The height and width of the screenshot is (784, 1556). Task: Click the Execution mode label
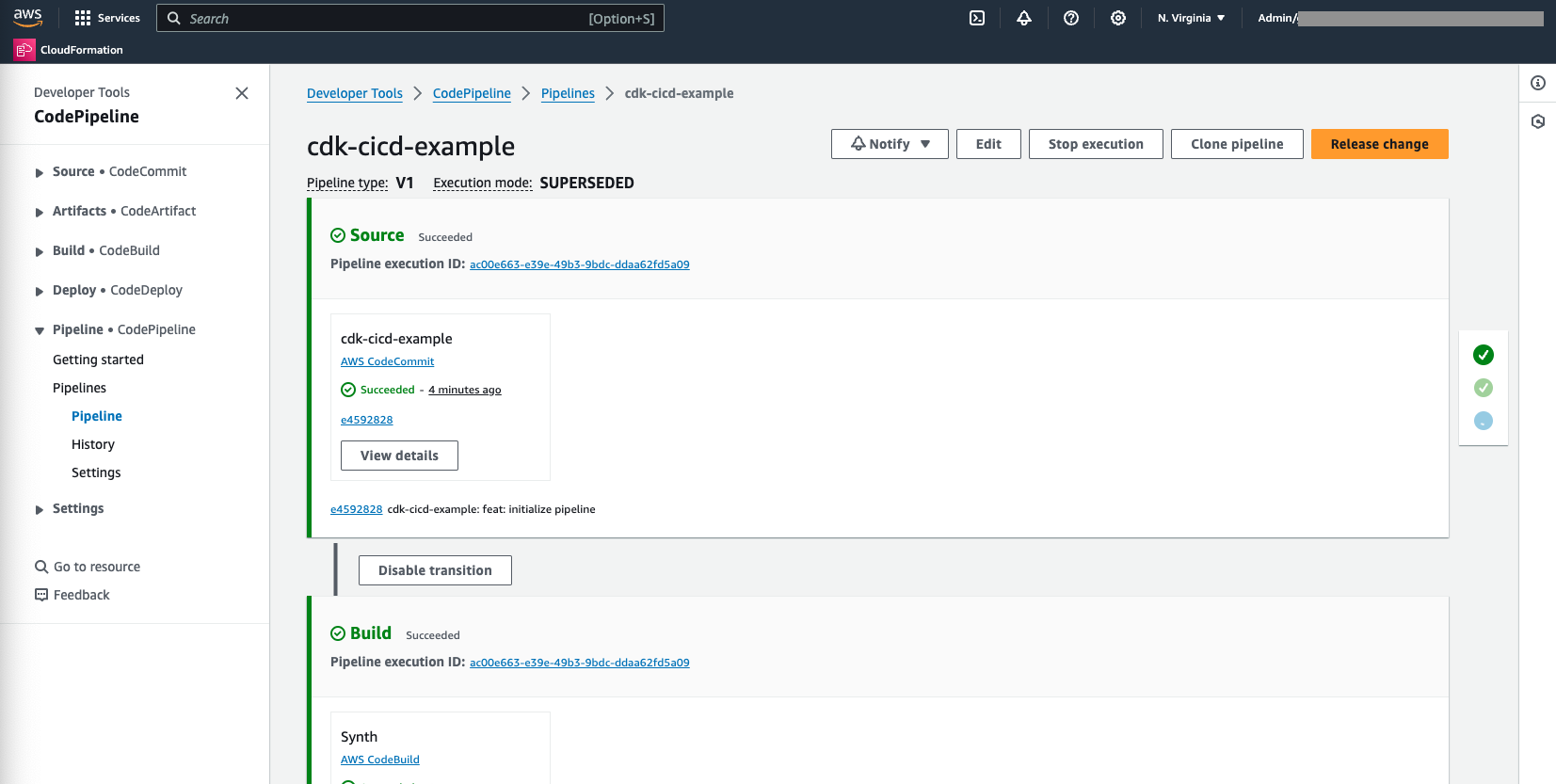tap(483, 183)
